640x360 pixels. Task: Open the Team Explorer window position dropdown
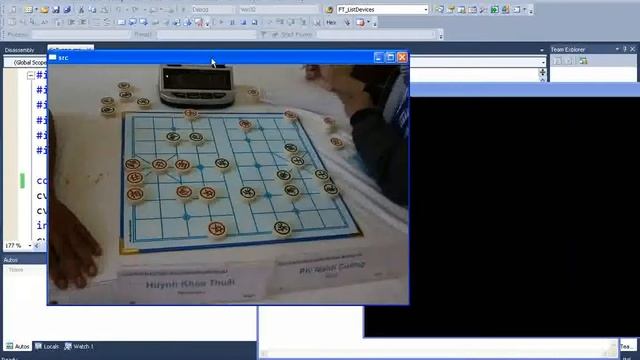(x=617, y=49)
